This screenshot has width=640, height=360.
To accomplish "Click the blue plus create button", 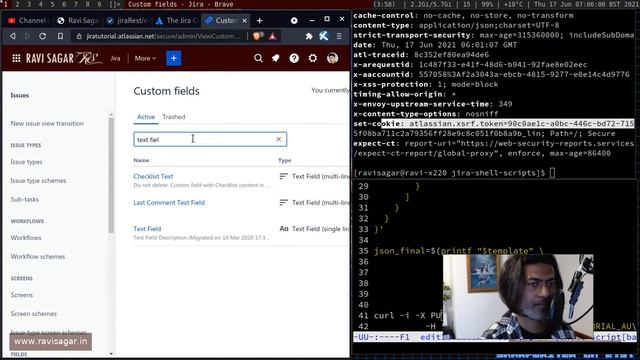I will tap(173, 58).
